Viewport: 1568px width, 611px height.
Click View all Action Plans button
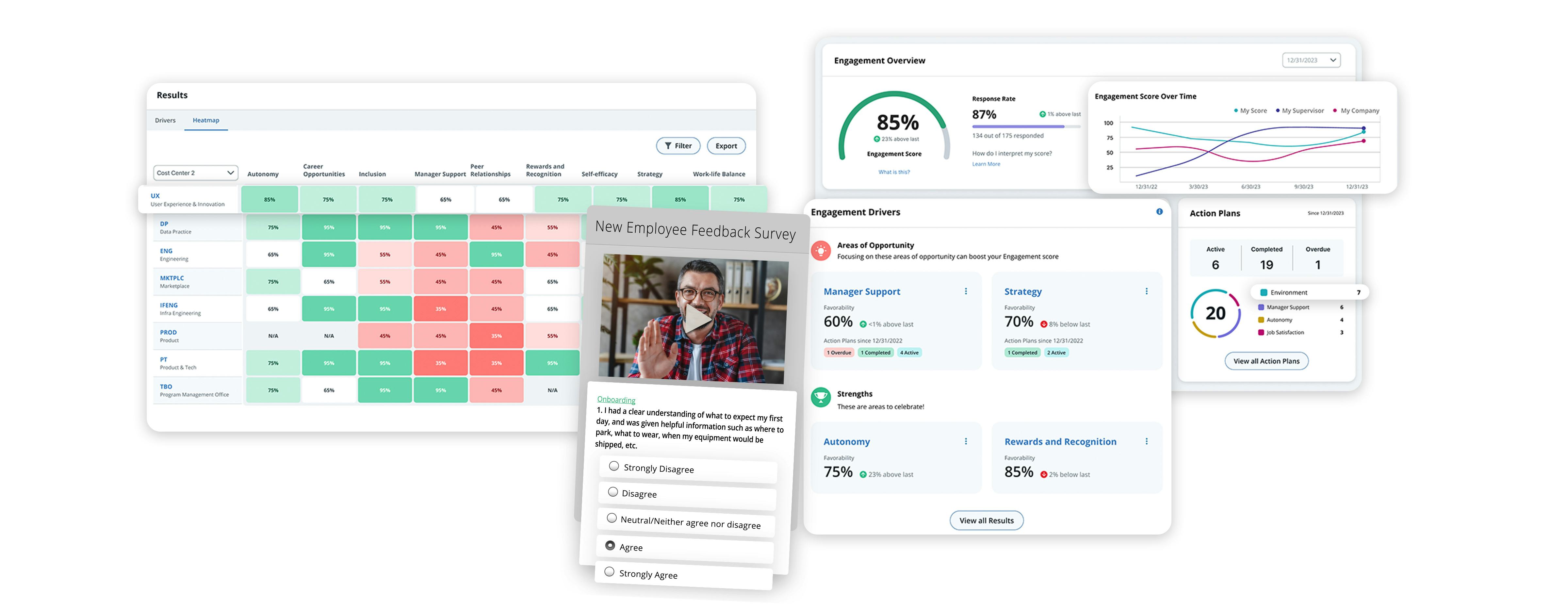point(1266,361)
